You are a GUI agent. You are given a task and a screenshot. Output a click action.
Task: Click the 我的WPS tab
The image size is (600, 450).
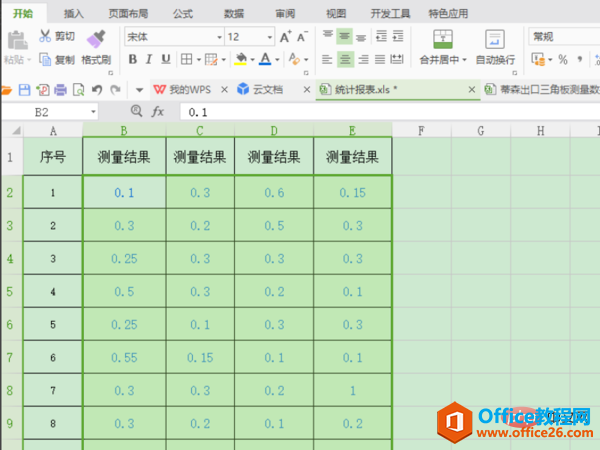pos(183,90)
